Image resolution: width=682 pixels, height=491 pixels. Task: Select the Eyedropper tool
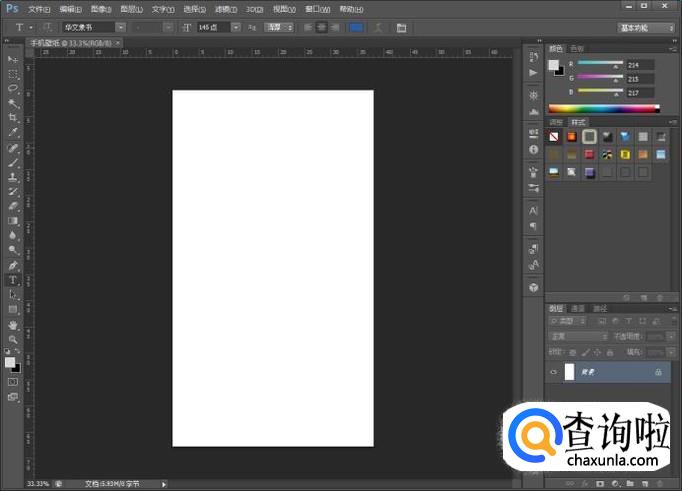tap(14, 132)
